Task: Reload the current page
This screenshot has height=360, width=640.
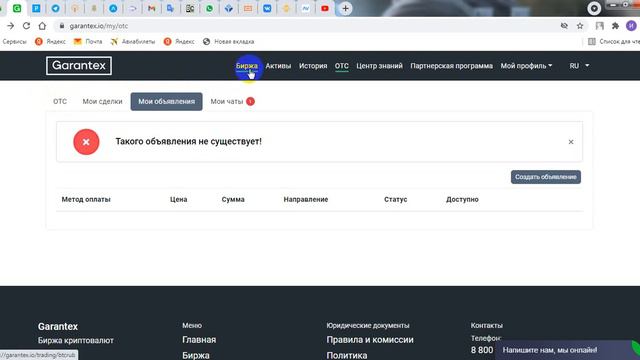Action: pos(26,26)
